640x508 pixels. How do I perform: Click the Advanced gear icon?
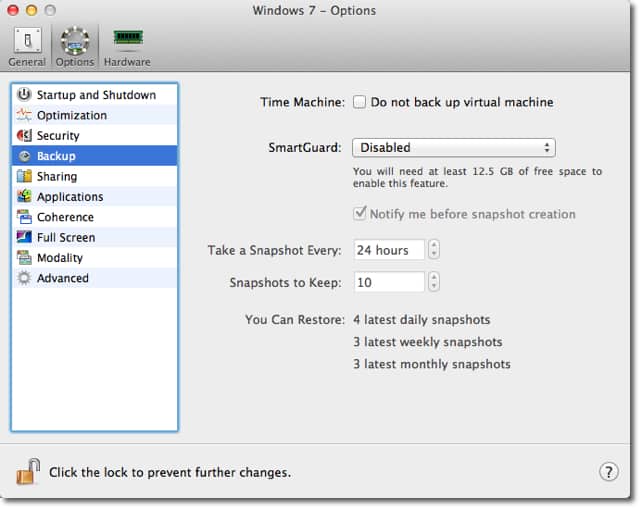24,278
